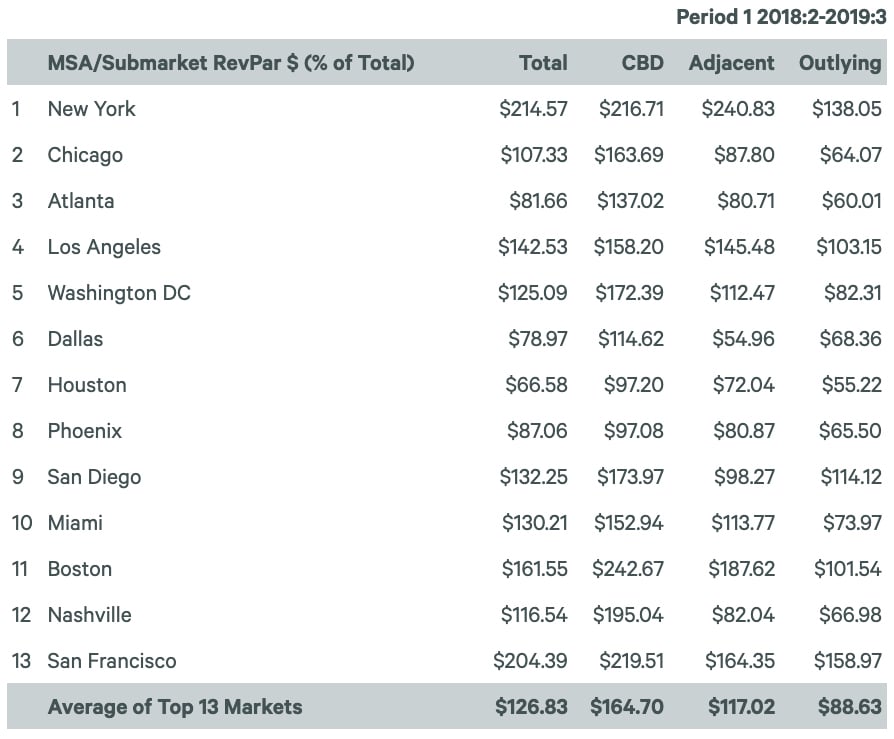Select the New York row label

(x=91, y=109)
